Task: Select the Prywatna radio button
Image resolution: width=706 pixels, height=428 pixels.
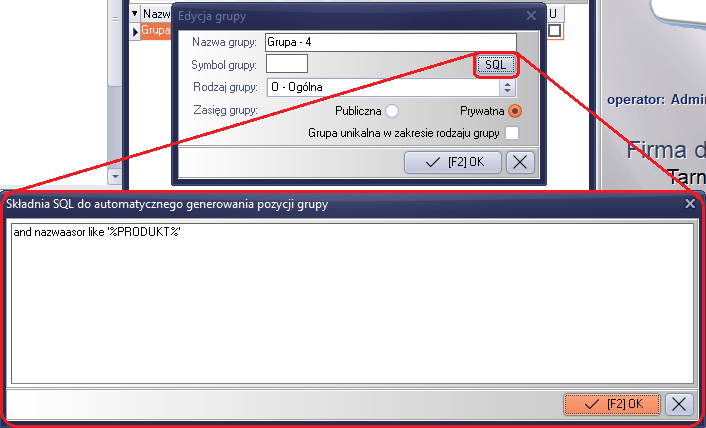Action: (x=515, y=111)
